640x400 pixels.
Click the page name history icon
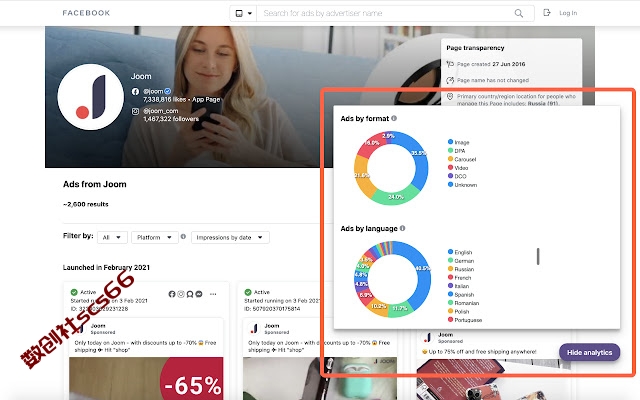450,80
